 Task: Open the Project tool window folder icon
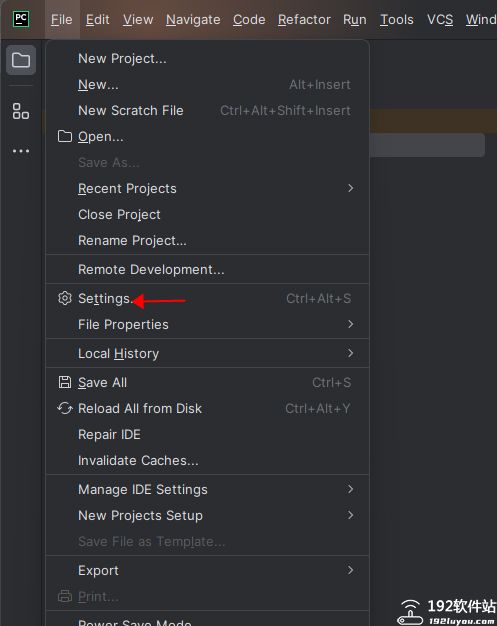tap(21, 60)
